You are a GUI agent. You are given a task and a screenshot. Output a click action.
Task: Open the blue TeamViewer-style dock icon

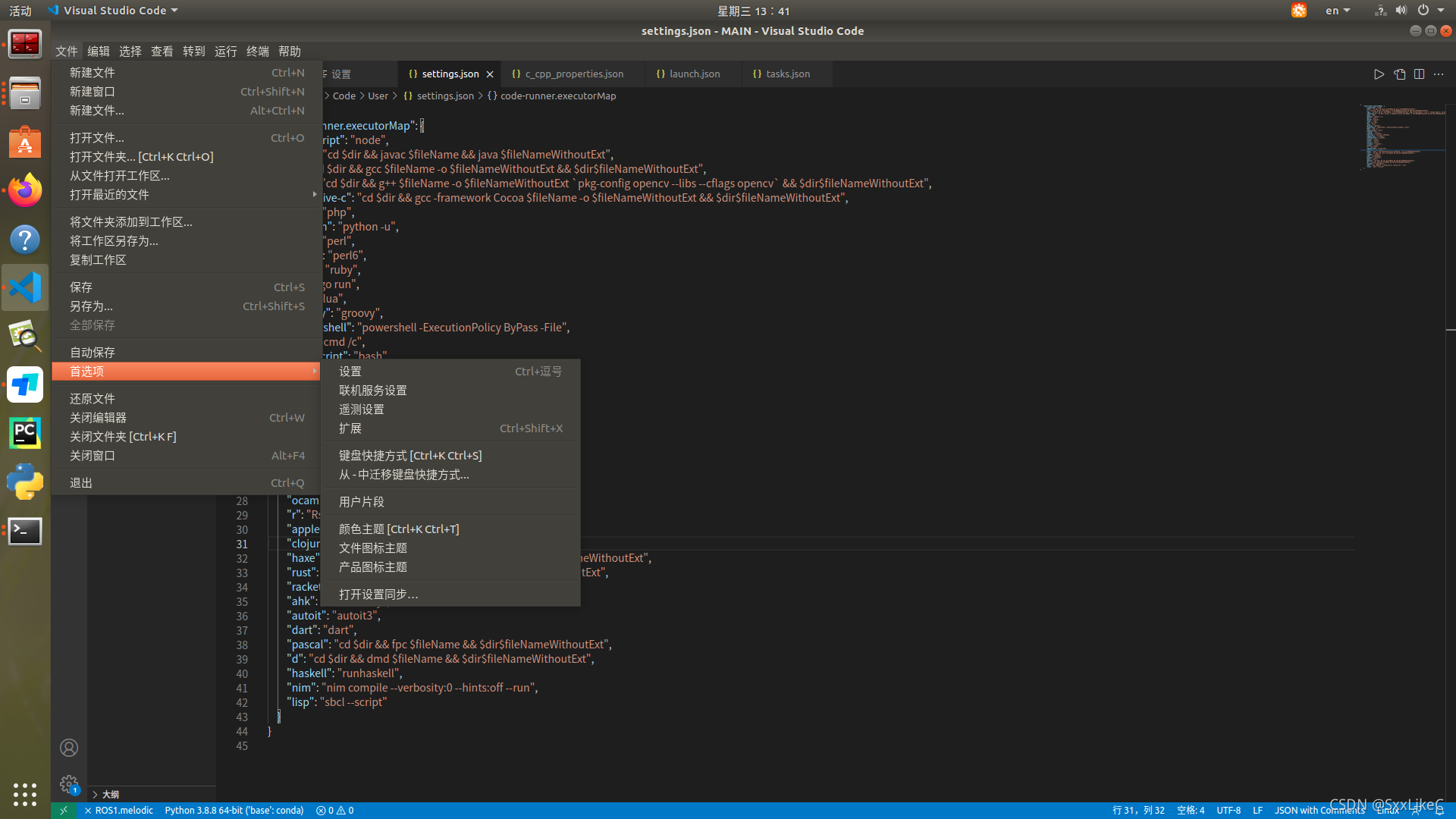[25, 384]
